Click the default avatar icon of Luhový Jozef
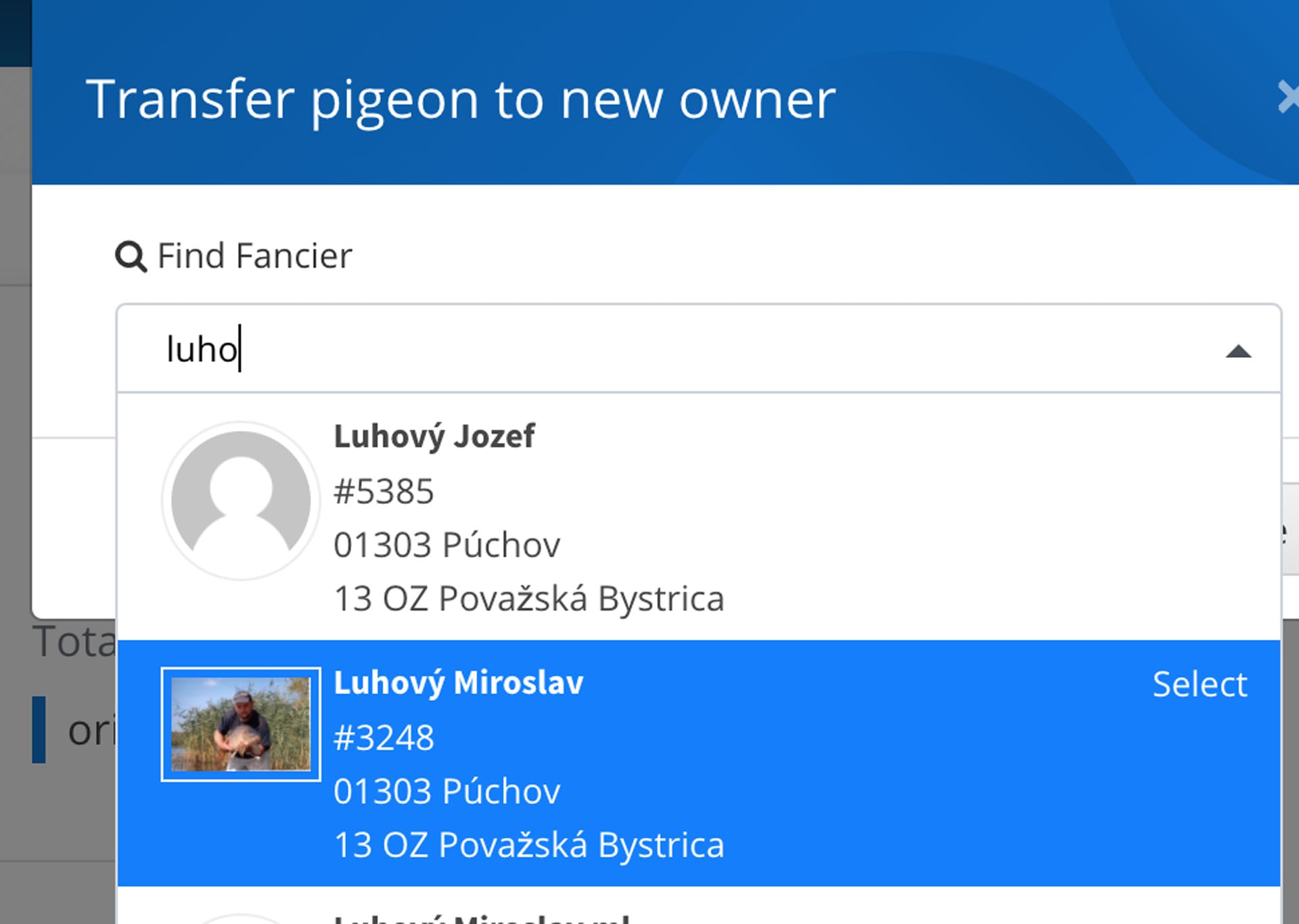 click(241, 501)
